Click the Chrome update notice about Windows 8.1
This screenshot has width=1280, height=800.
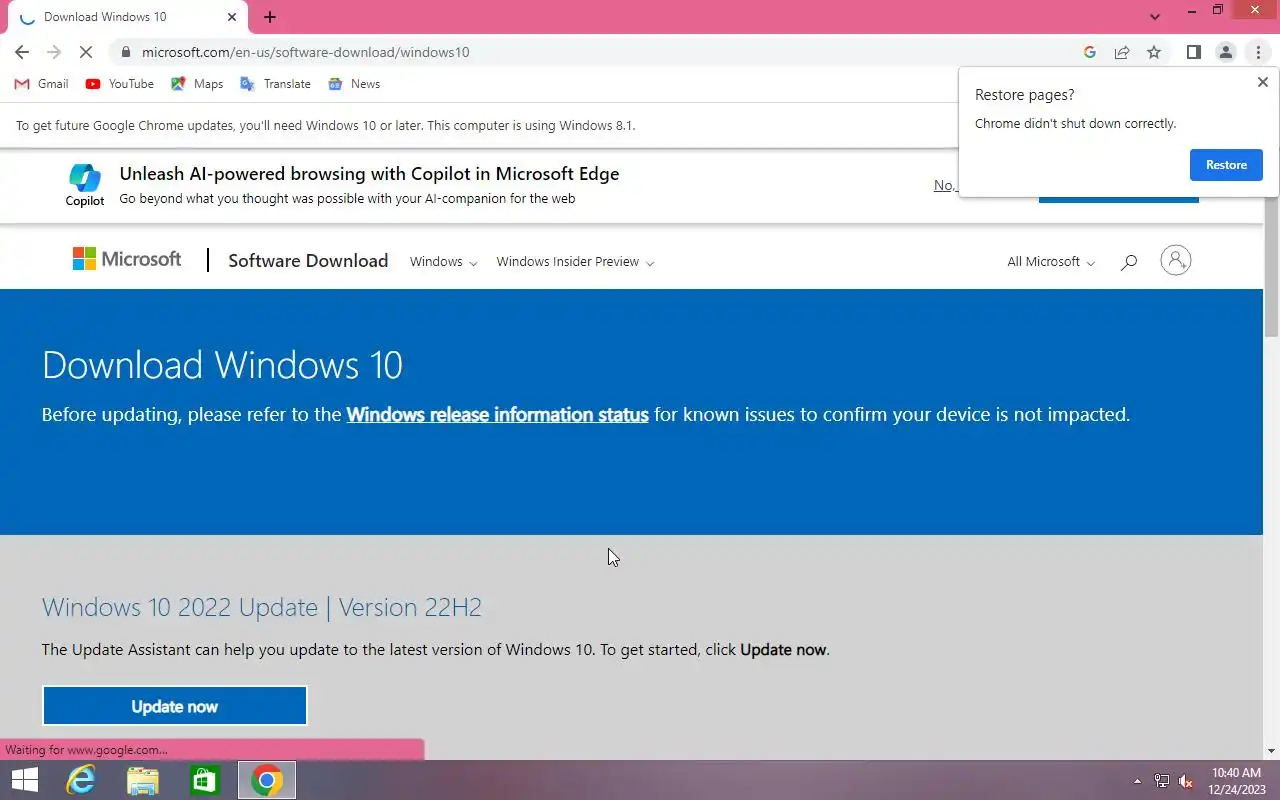pyautogui.click(x=326, y=126)
